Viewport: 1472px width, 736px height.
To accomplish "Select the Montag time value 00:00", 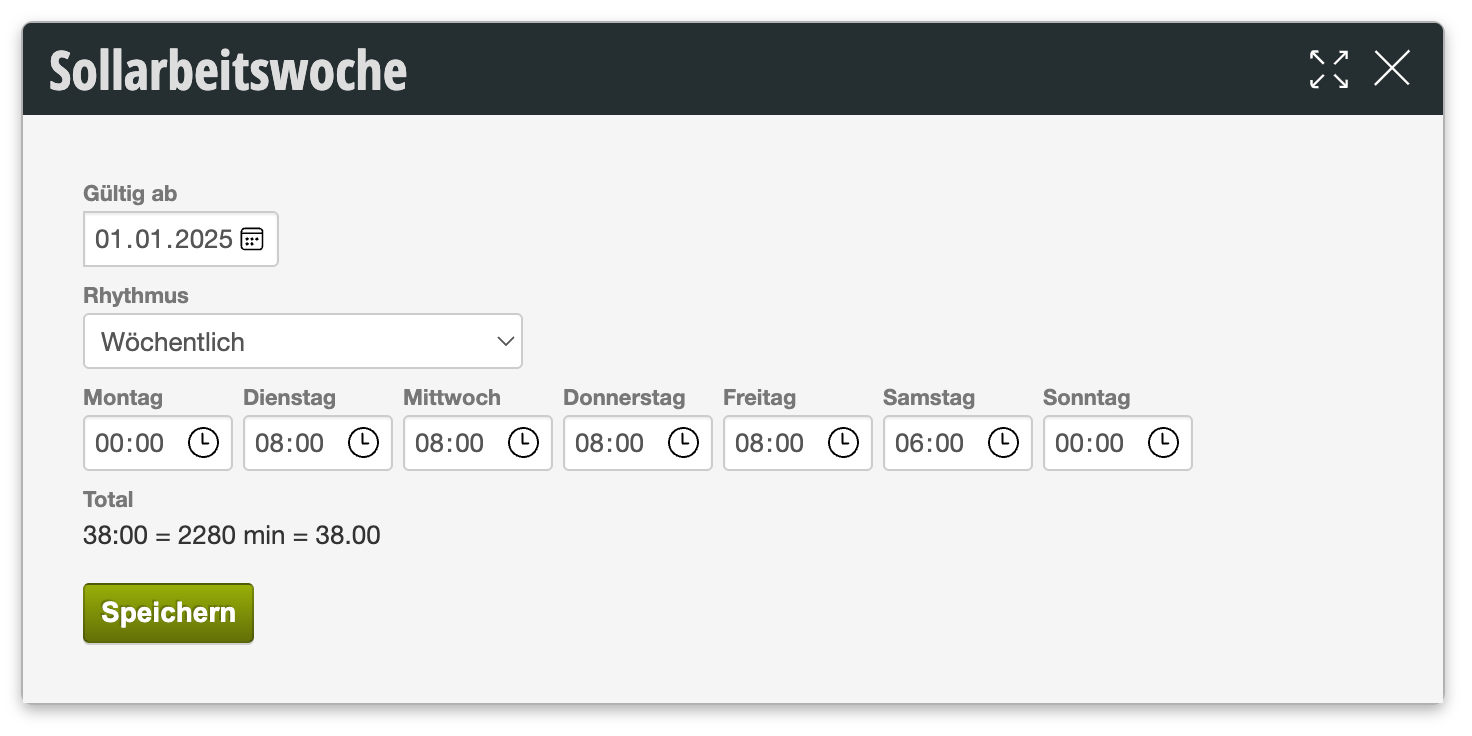I will point(130,443).
